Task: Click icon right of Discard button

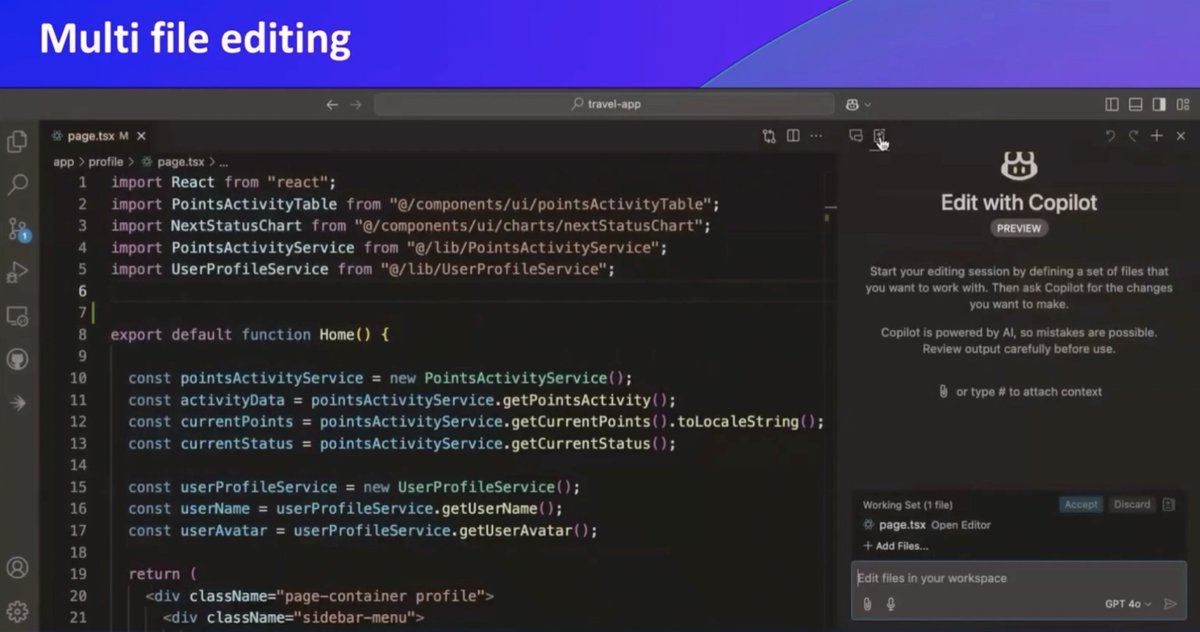Action: [1169, 505]
